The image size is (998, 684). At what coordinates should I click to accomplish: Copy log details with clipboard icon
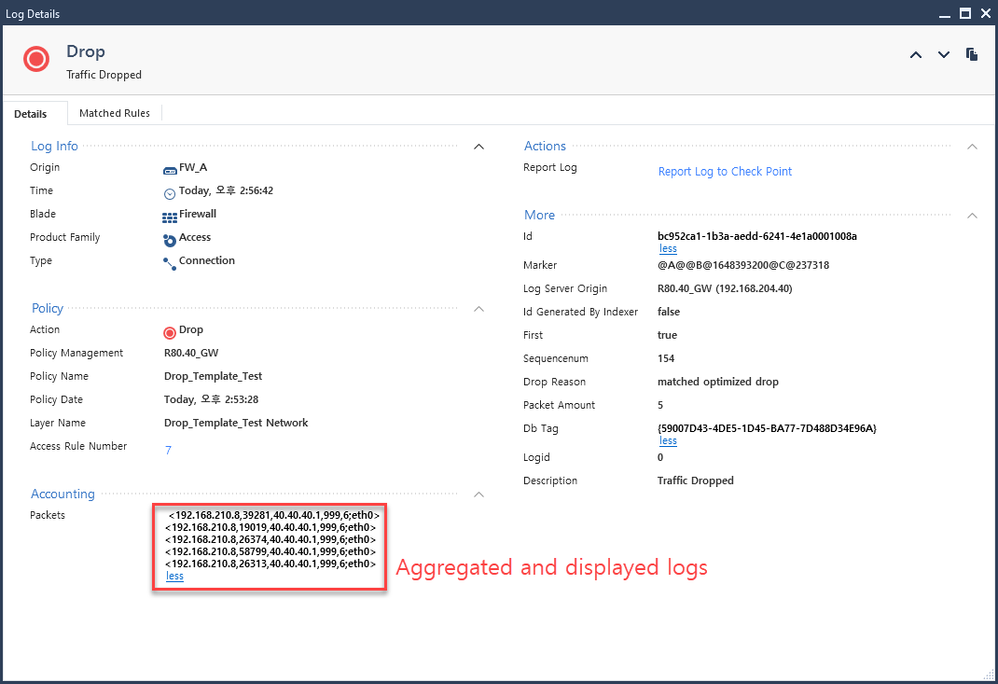click(971, 54)
